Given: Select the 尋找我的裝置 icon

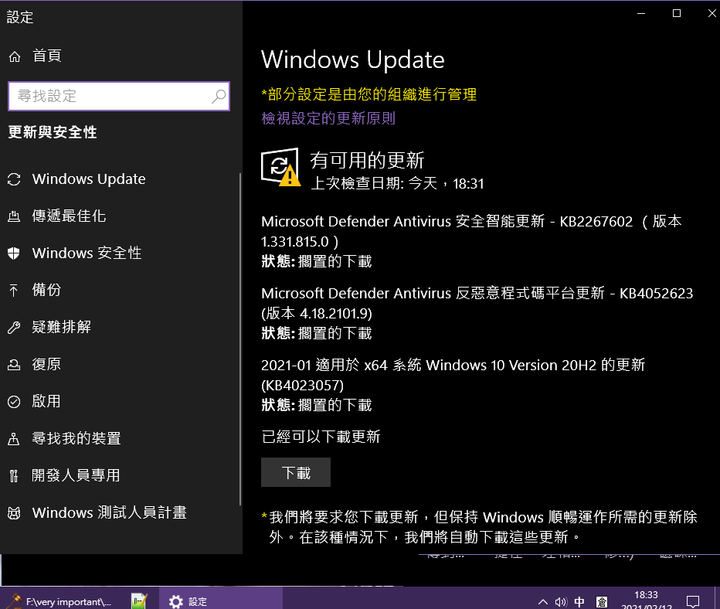Looking at the screenshot, I should point(14,439).
